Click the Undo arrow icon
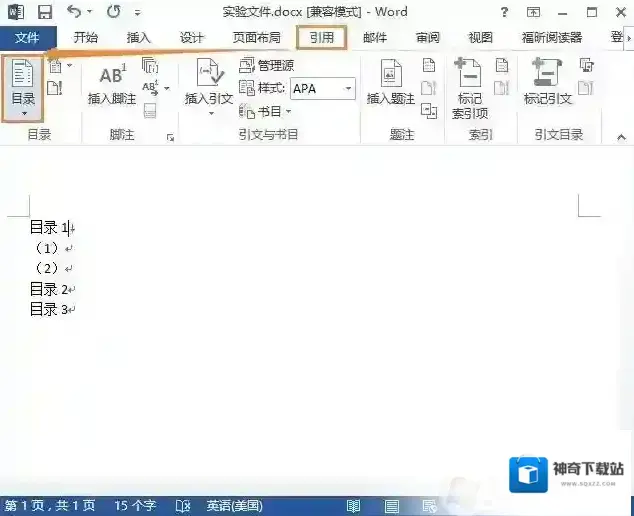Viewport: 634px width, 516px height. (x=74, y=13)
